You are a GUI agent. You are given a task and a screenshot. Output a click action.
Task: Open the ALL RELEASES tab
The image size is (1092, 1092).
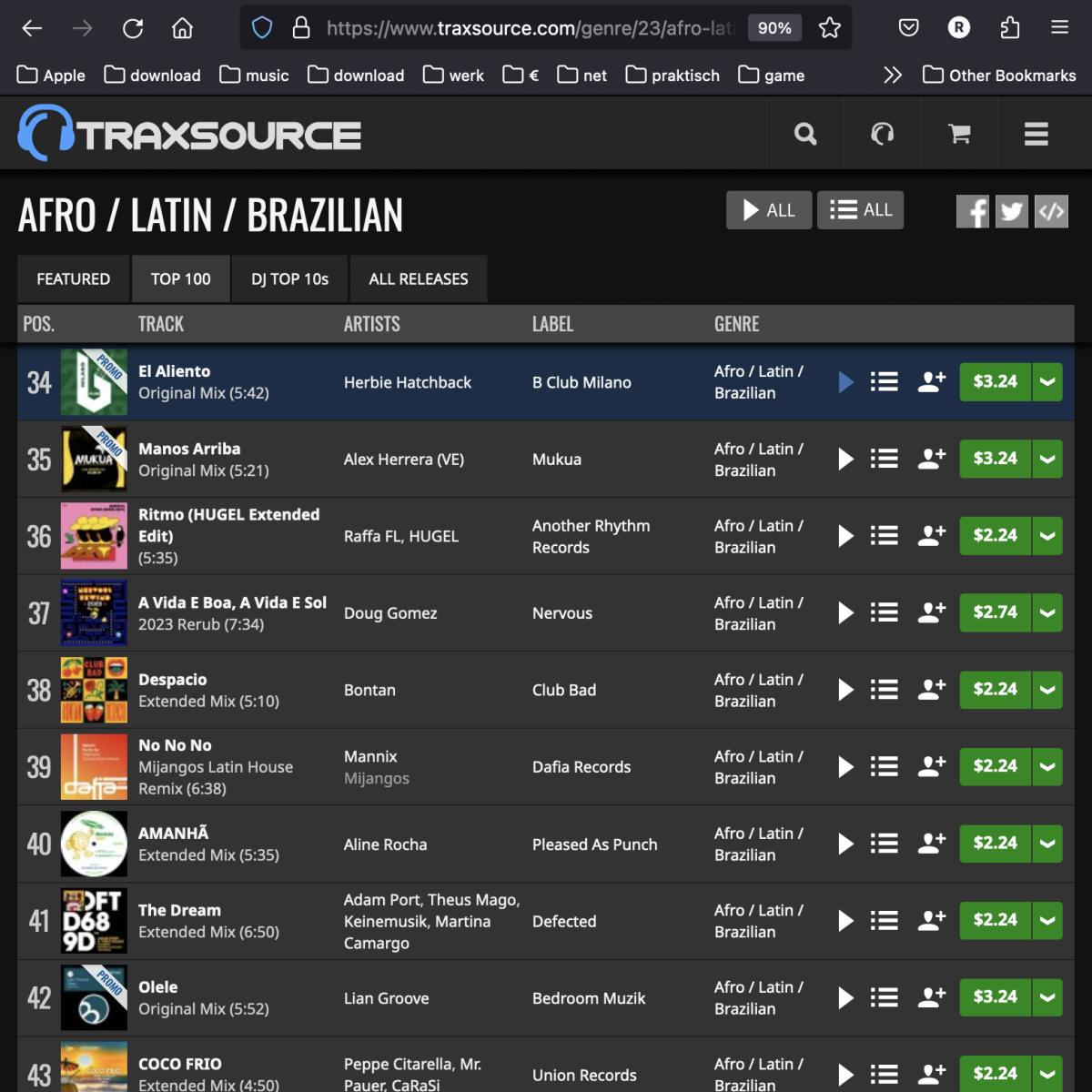pos(419,278)
